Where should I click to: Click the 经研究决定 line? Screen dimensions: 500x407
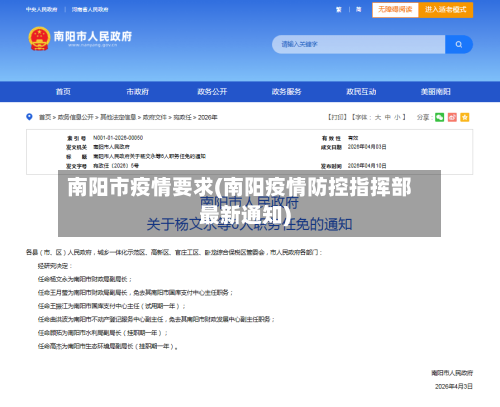pos(55,266)
